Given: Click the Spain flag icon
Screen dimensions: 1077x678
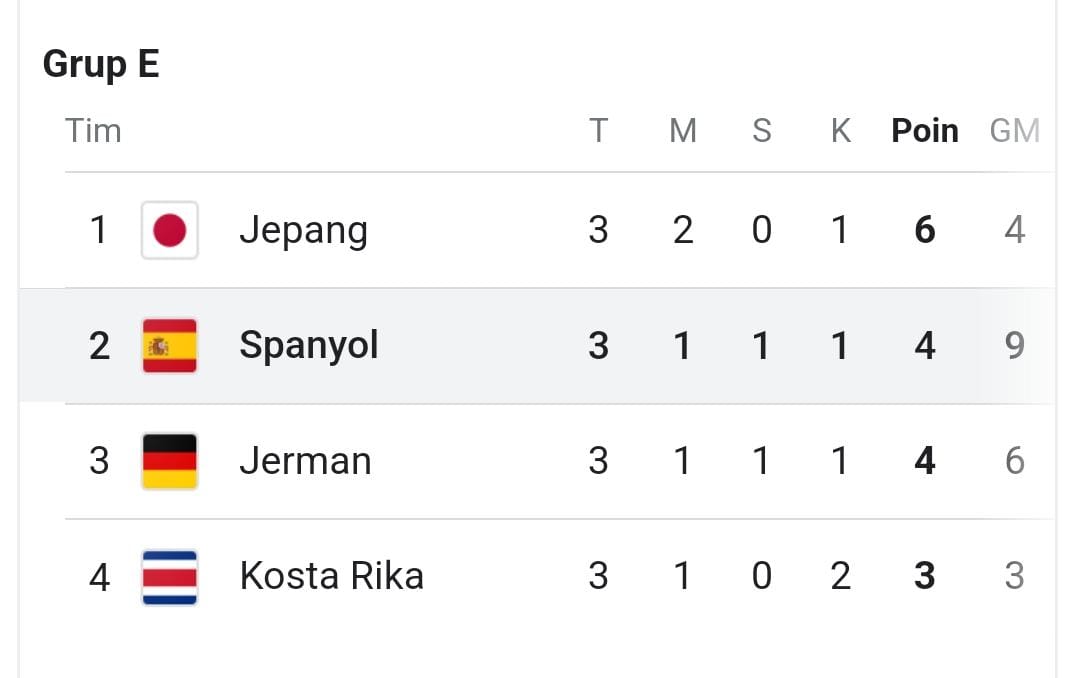Looking at the screenshot, I should point(169,345).
